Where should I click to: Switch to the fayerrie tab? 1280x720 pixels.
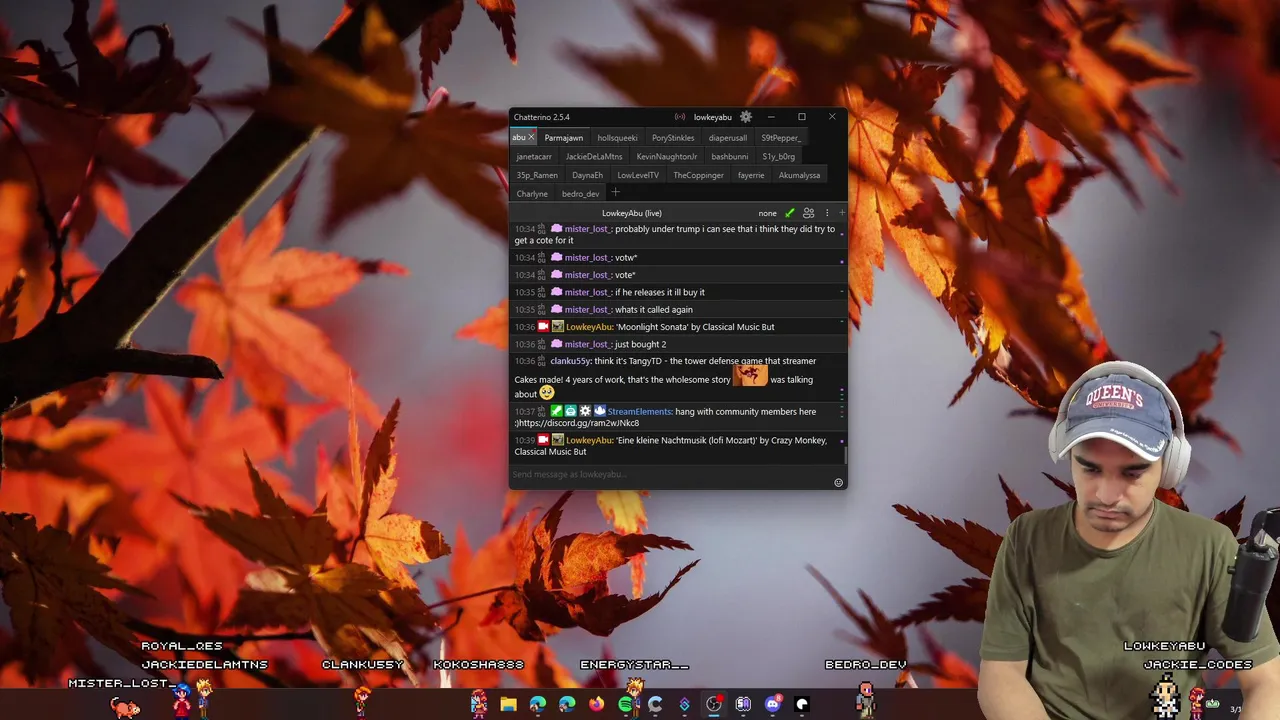pos(751,175)
